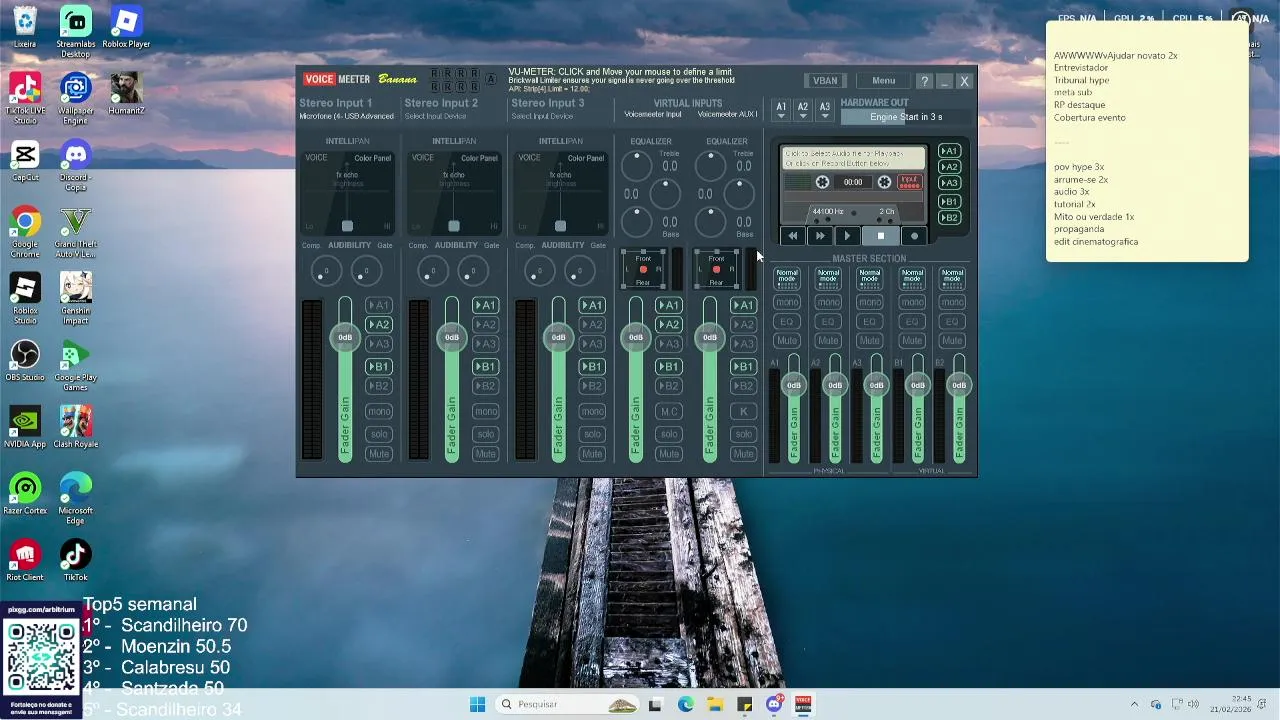Change Normal mode on bus A3
The width and height of the screenshot is (1280, 720).
[870, 277]
